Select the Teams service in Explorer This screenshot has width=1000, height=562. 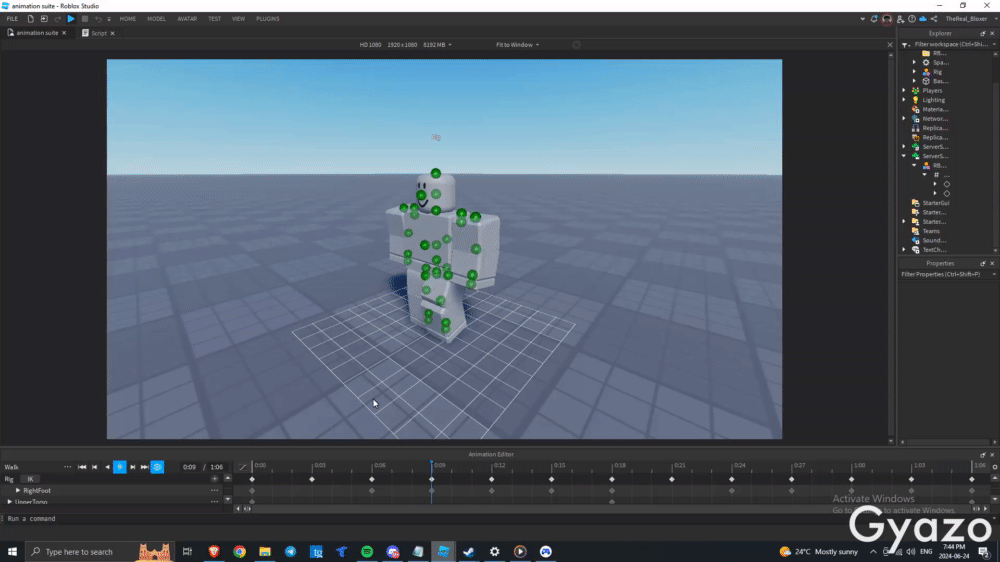(x=926, y=231)
